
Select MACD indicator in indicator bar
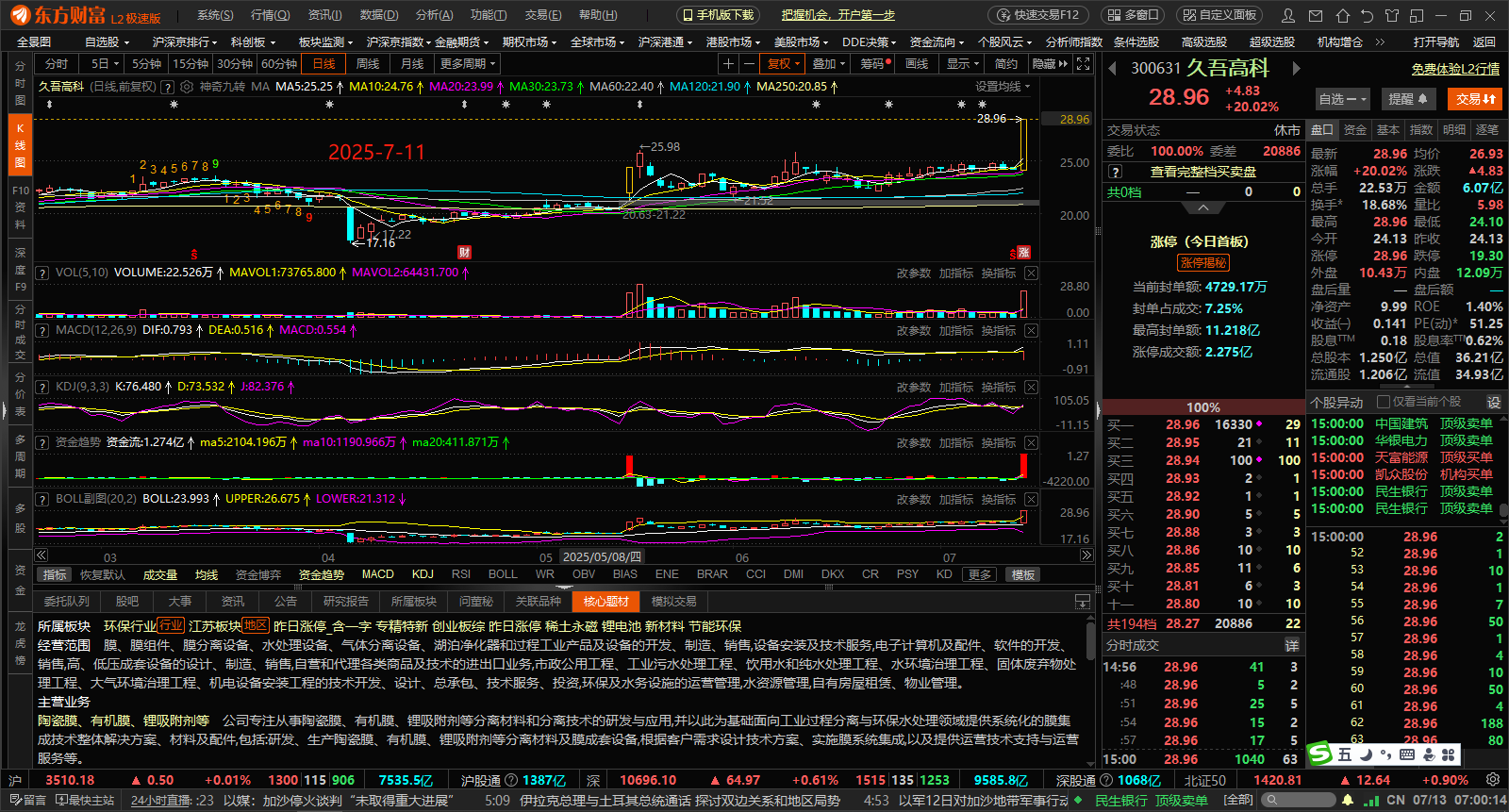(377, 574)
